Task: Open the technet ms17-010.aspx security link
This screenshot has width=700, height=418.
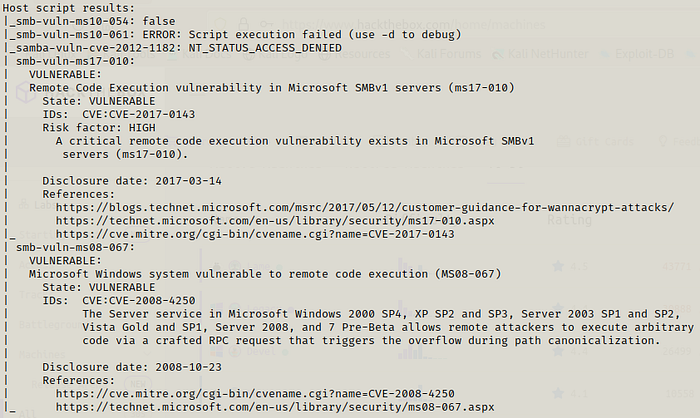Action: [x=275, y=221]
